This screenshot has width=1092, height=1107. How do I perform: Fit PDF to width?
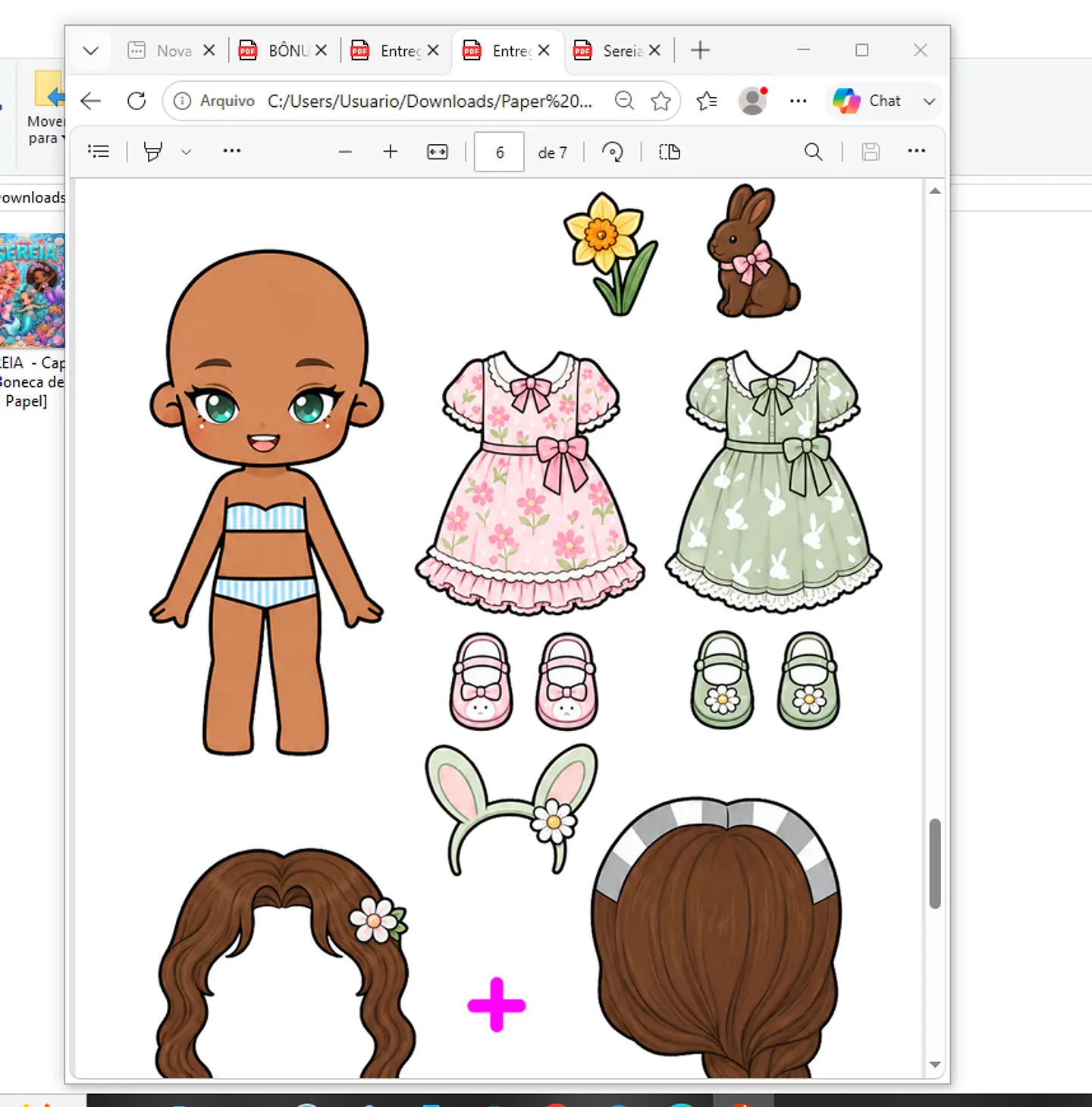(438, 152)
